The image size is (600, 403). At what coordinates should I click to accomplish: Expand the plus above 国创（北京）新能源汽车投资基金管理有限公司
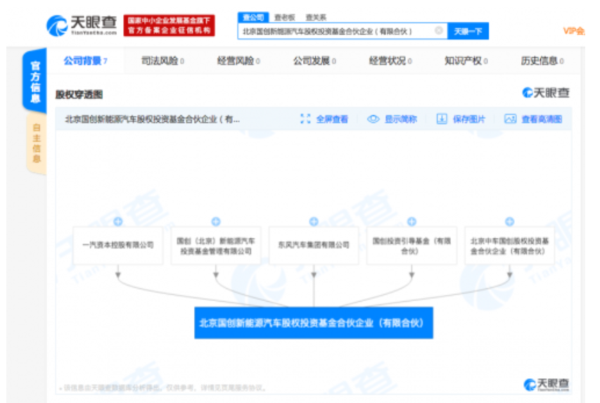[x=216, y=221]
